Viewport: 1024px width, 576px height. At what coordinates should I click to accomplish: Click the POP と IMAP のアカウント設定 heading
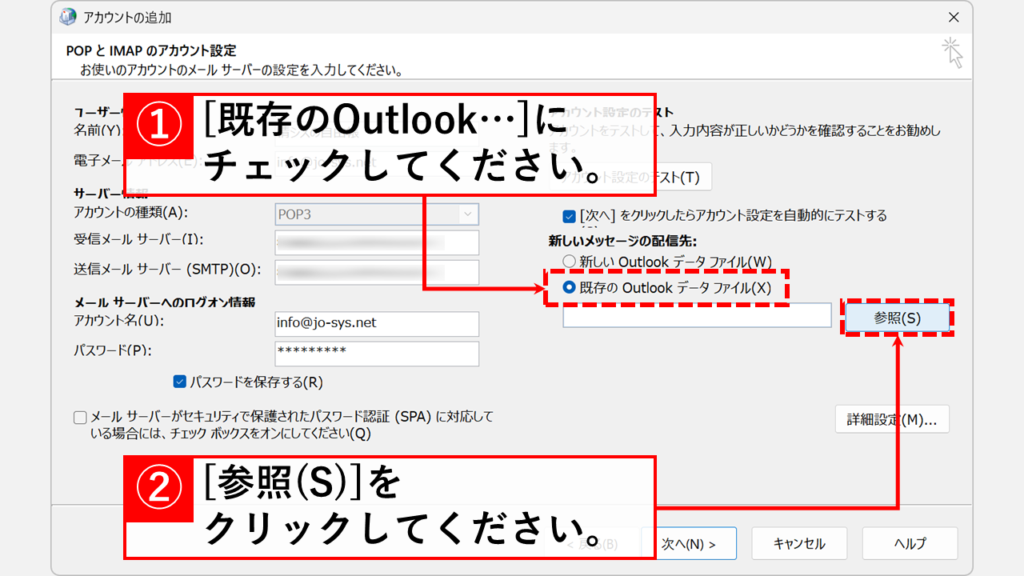pos(151,51)
